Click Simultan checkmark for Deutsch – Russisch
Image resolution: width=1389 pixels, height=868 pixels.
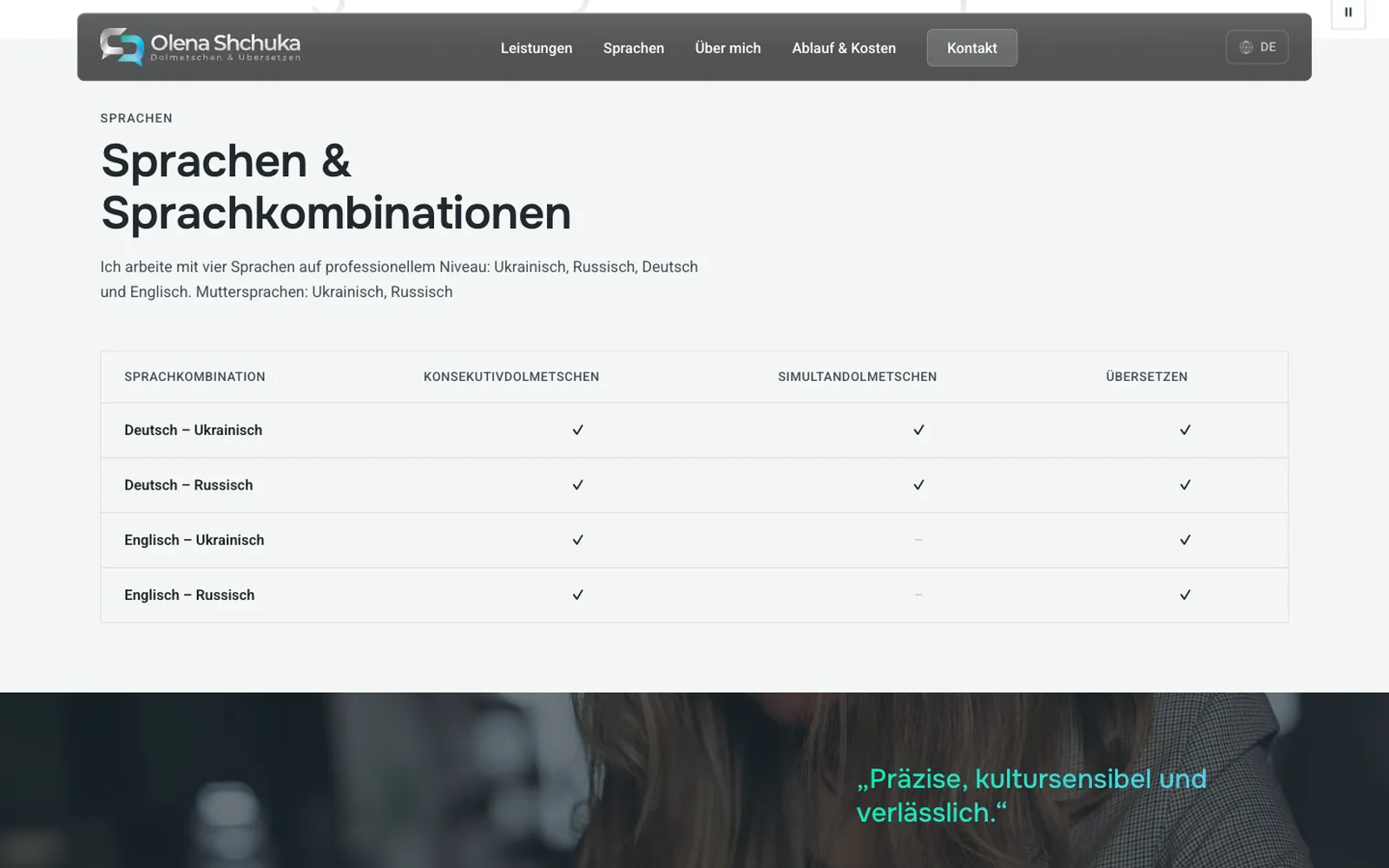(918, 484)
